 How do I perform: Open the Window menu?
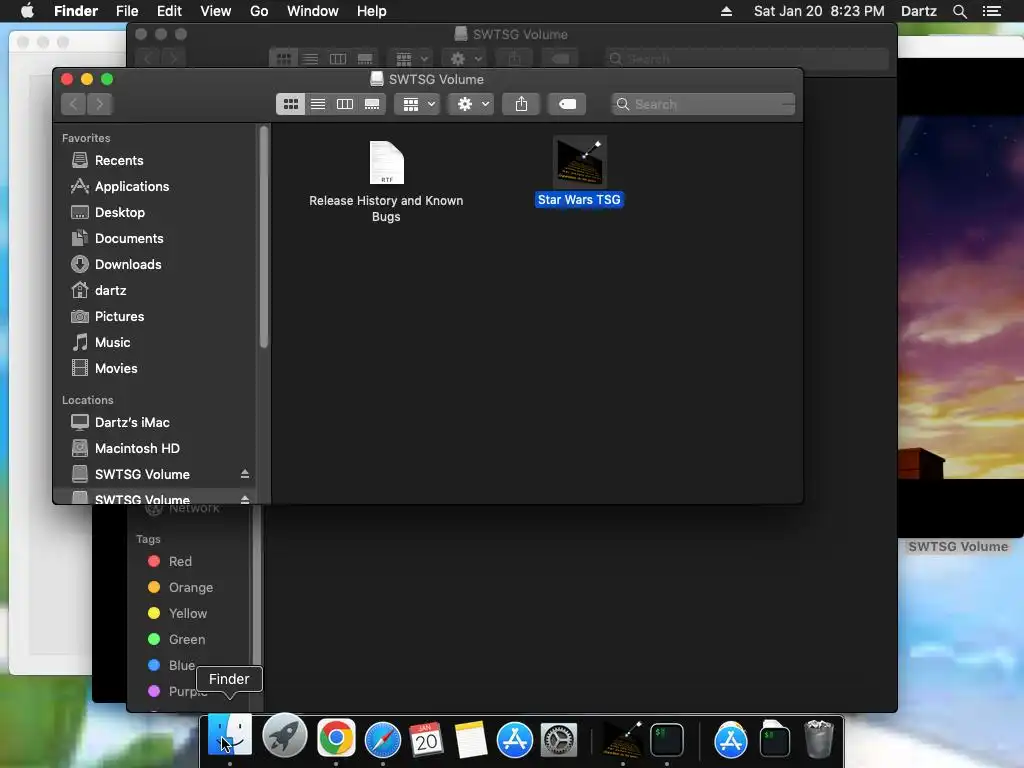313,11
